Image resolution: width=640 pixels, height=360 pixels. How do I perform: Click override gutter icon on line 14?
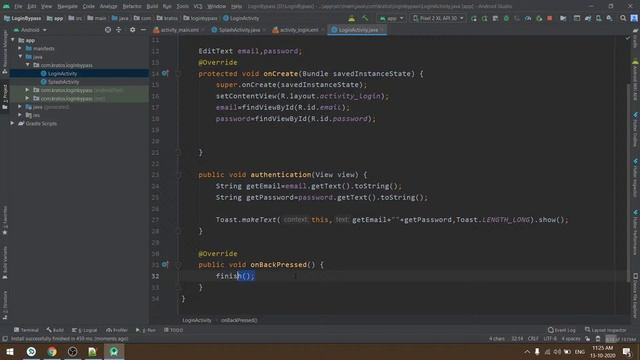coord(165,73)
